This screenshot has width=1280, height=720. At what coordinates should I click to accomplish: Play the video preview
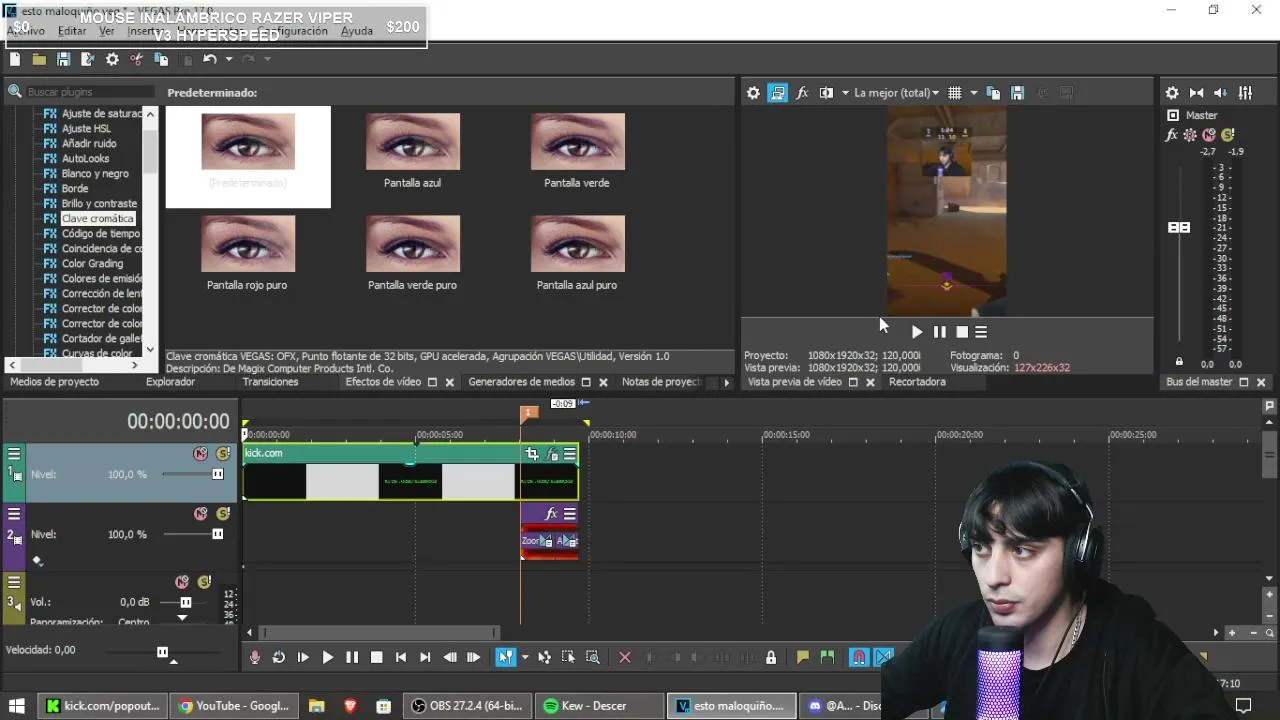coord(917,332)
